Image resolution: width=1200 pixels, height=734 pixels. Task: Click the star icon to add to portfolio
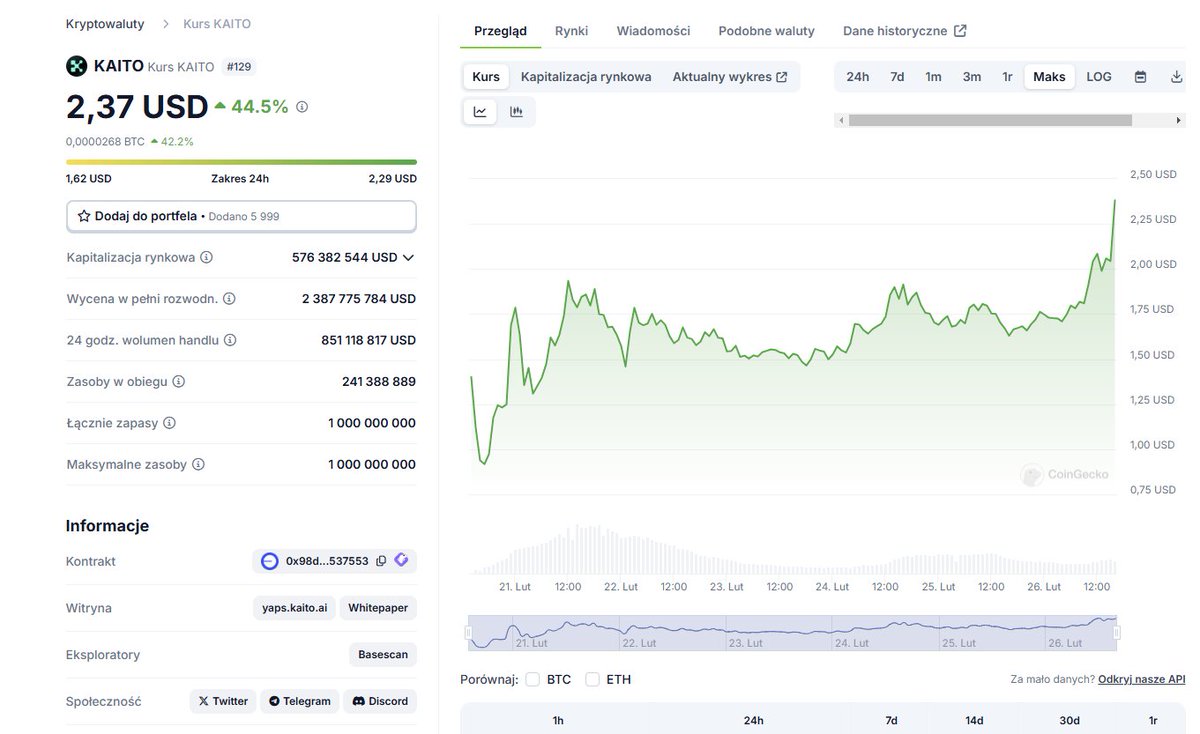point(84,216)
